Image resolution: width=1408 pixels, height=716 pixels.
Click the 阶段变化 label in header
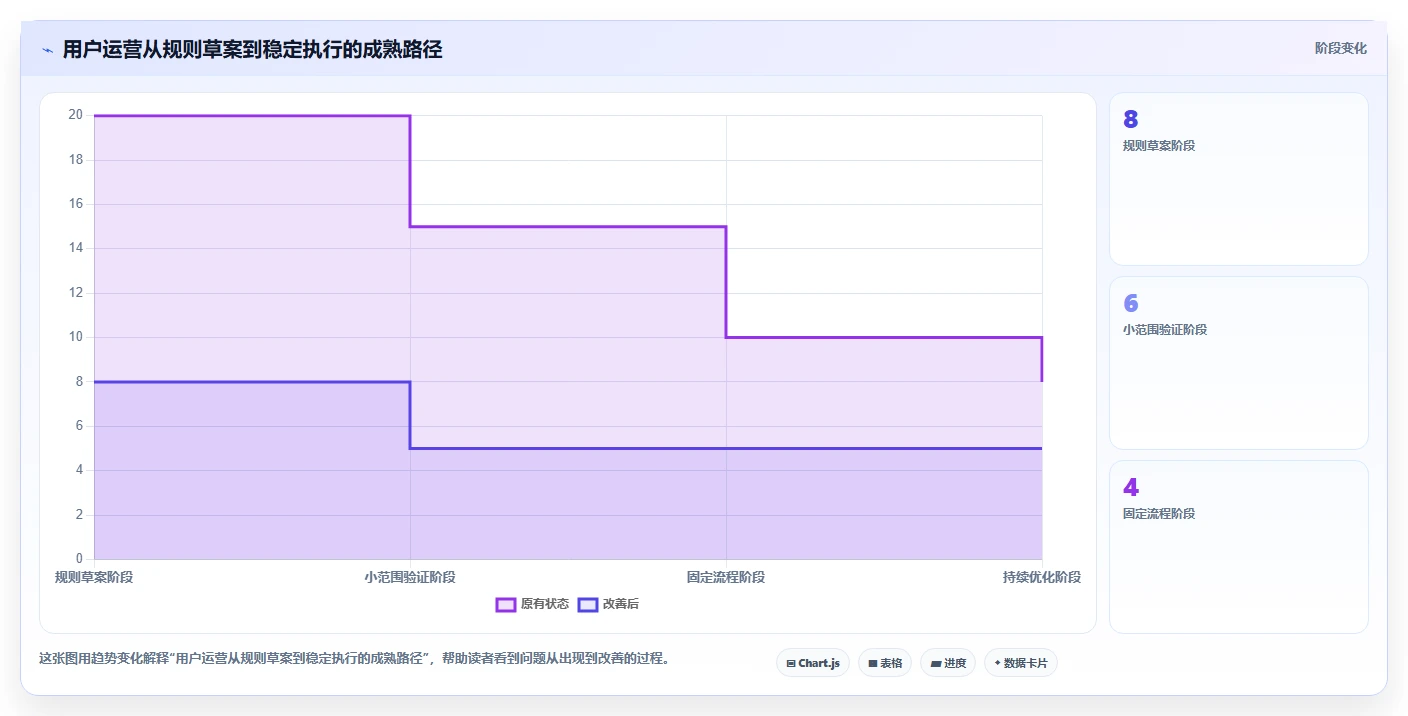coord(1340,48)
